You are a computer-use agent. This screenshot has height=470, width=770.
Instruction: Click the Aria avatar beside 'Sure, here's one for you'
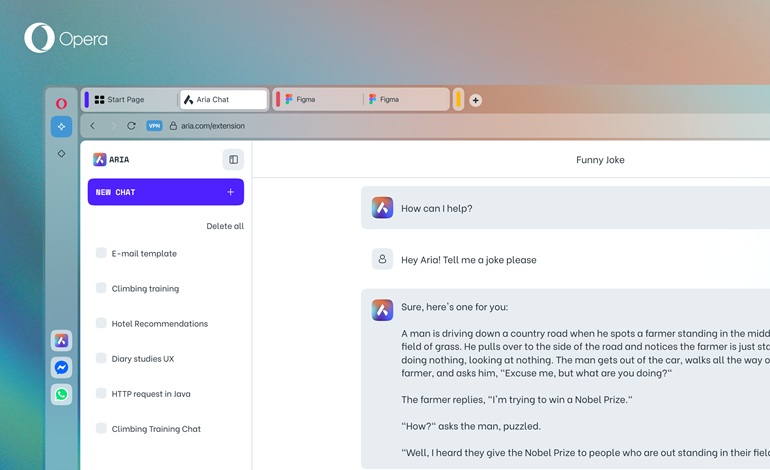point(382,310)
